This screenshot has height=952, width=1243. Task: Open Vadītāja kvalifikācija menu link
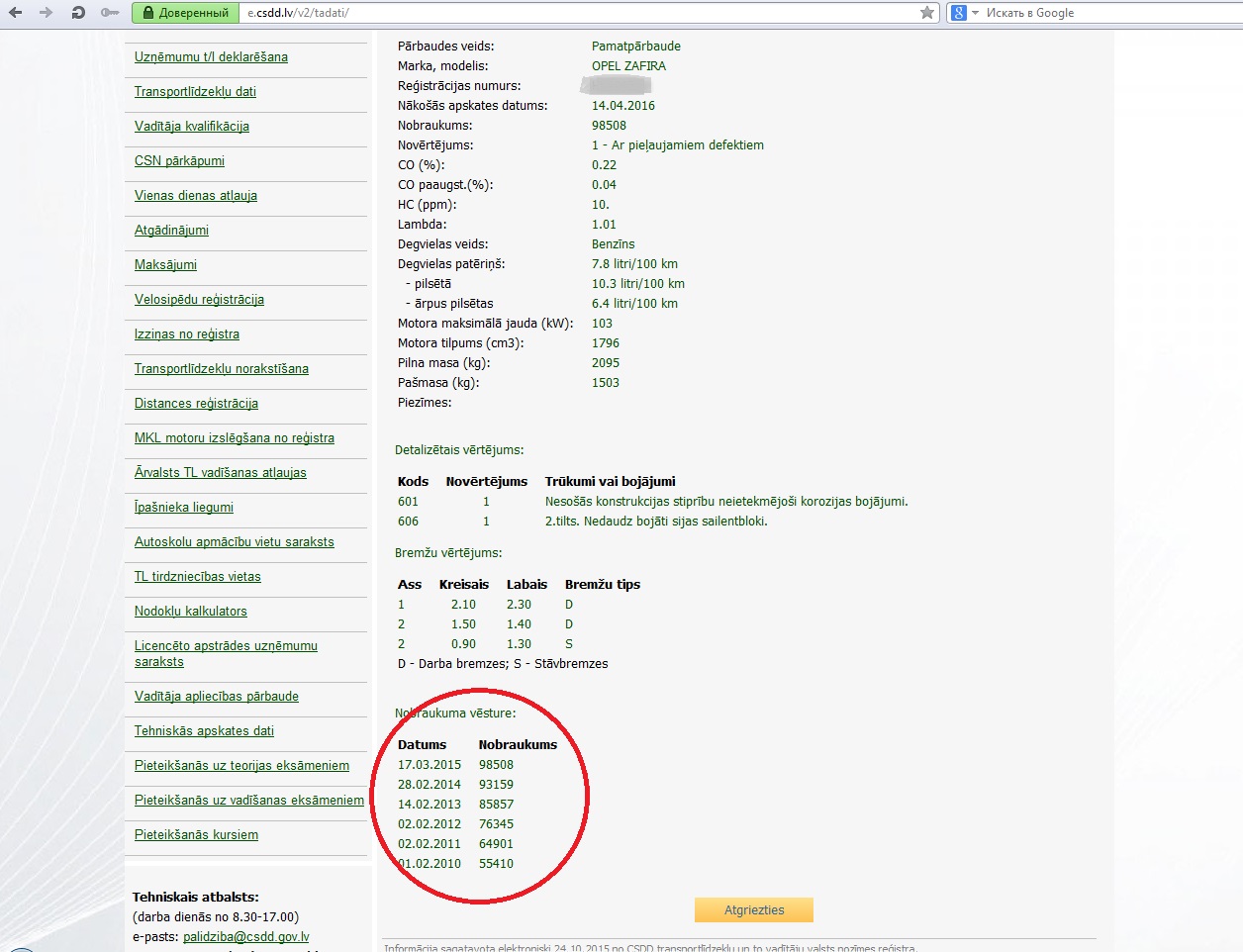(191, 127)
